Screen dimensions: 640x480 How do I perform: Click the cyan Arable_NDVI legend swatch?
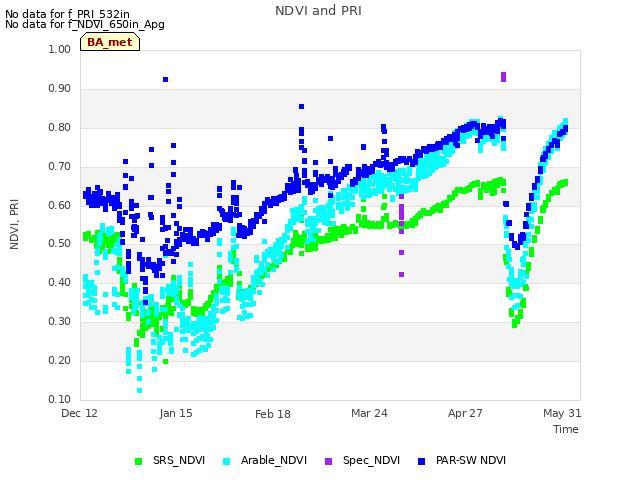tap(227, 462)
